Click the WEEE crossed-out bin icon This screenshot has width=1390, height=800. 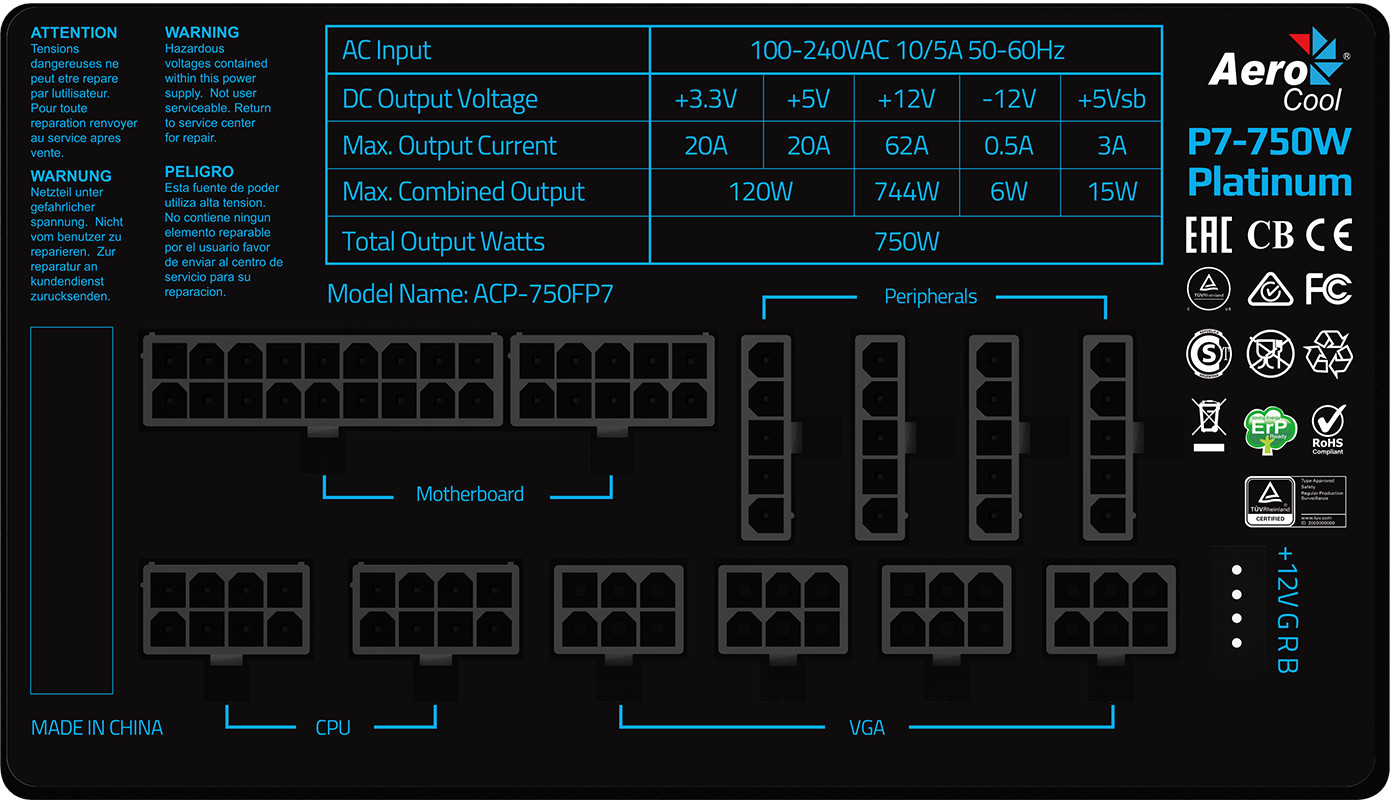[x=1209, y=426]
